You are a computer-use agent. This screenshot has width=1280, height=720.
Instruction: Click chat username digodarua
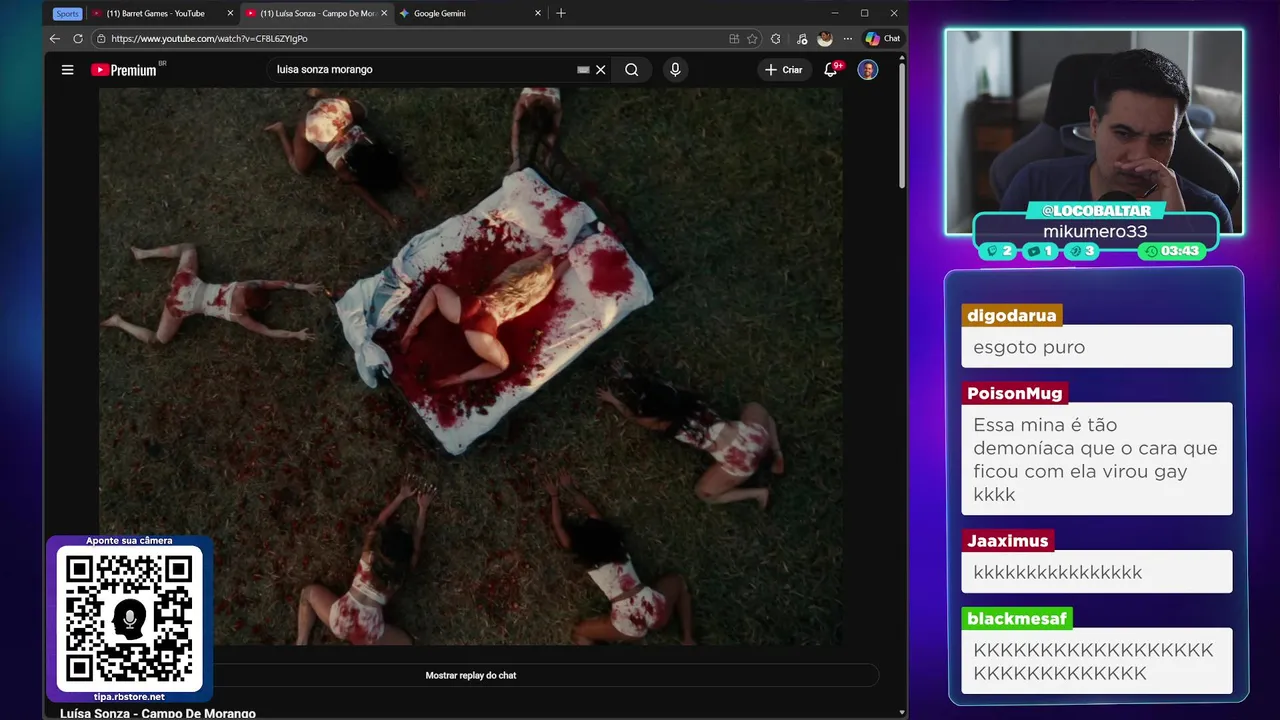(x=1011, y=316)
